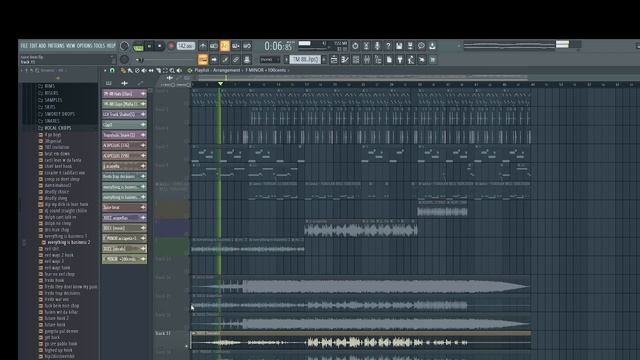Select Trapaholic Snare in picker panel
The height and width of the screenshot is (360, 640).
(x=124, y=135)
